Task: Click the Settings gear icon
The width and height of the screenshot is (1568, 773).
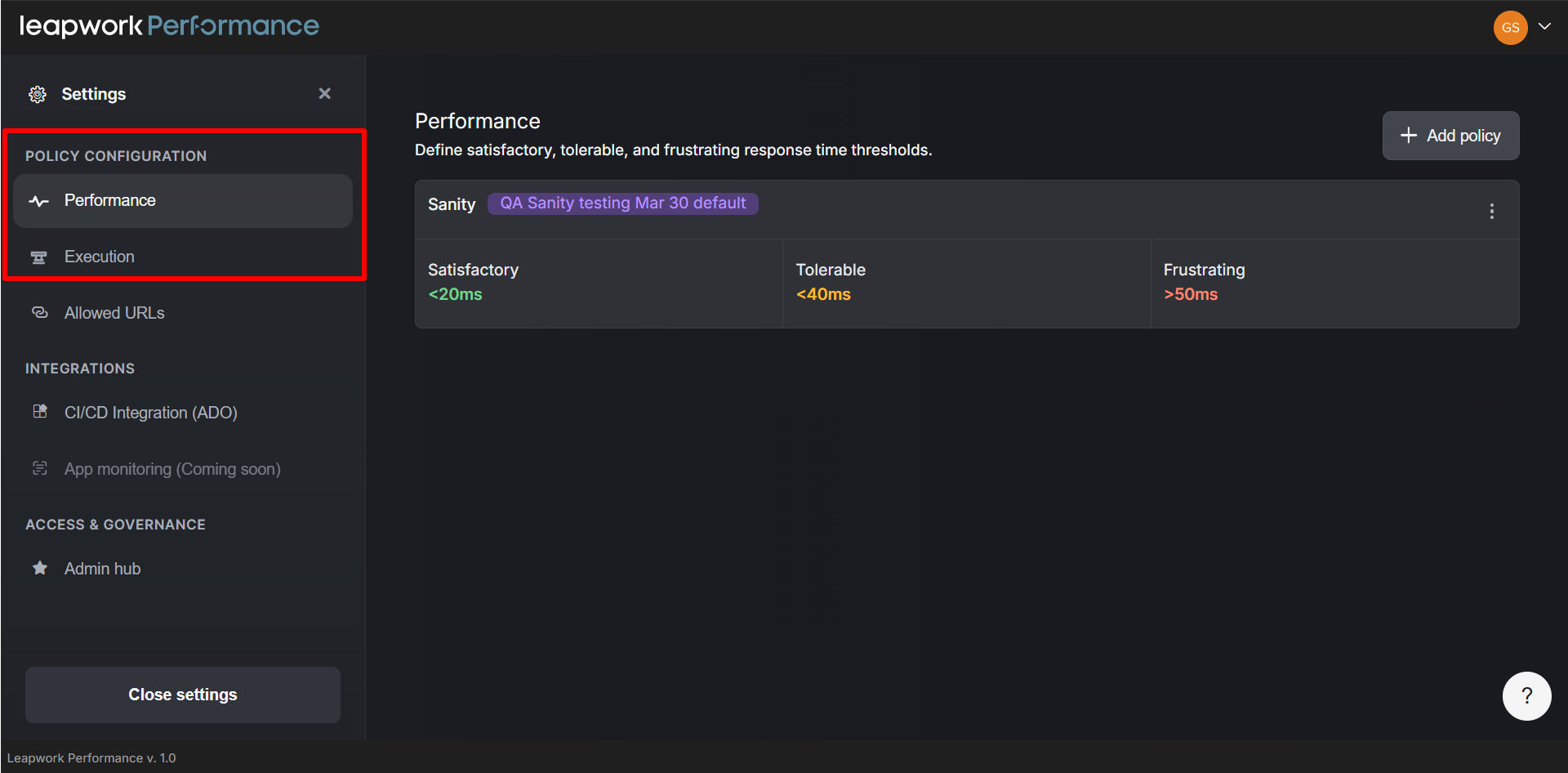Action: [38, 94]
